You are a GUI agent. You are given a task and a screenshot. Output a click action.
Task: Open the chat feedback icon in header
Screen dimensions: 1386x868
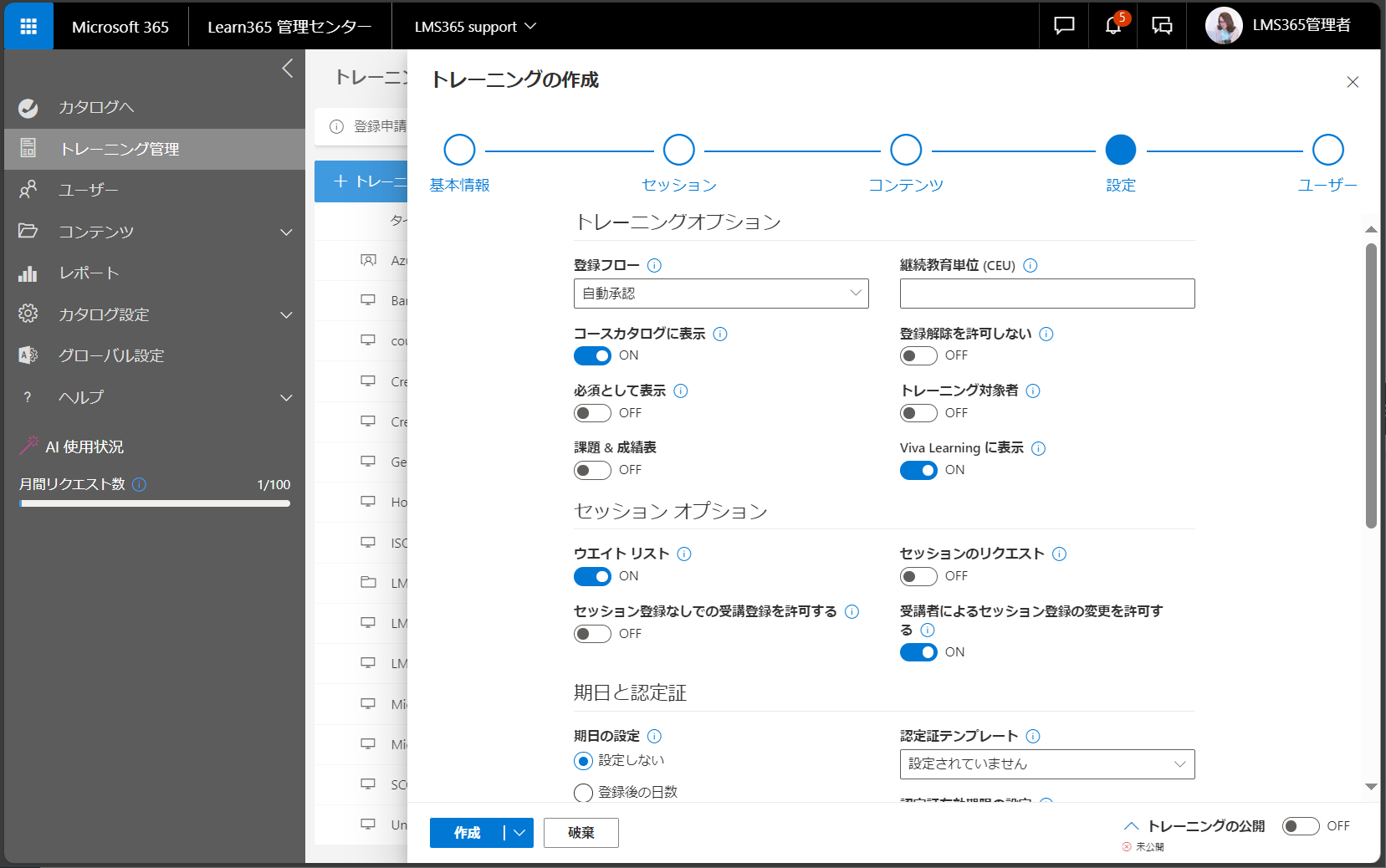point(1064,26)
